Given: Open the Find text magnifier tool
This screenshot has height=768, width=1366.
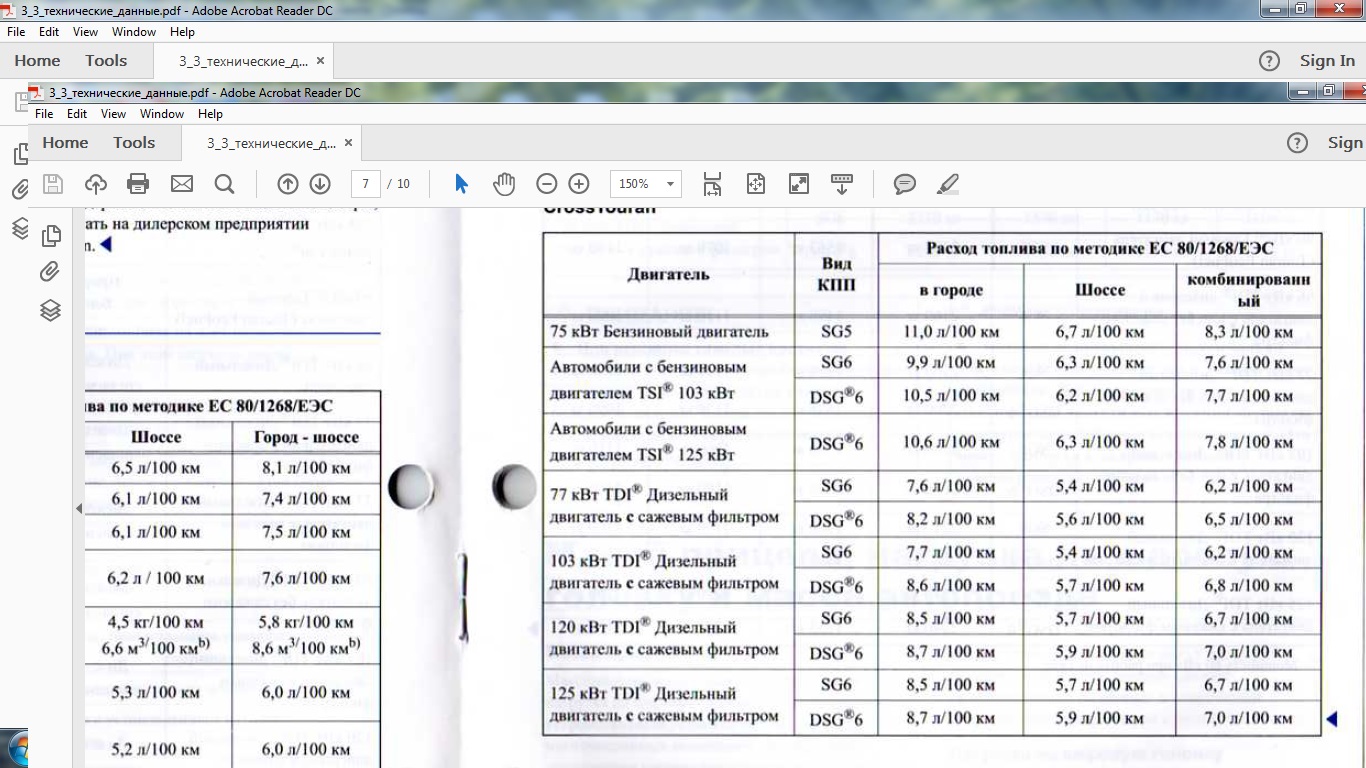Looking at the screenshot, I should click(224, 184).
